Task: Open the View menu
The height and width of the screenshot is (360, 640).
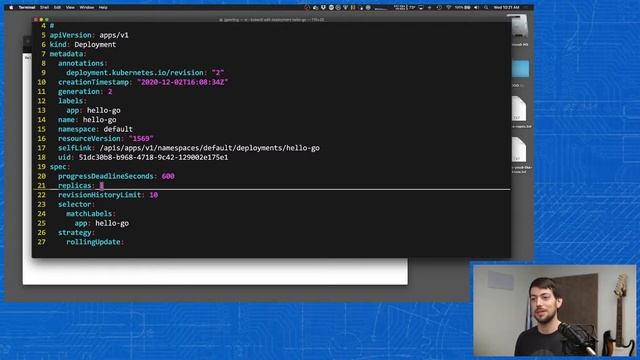Action: 70,7
